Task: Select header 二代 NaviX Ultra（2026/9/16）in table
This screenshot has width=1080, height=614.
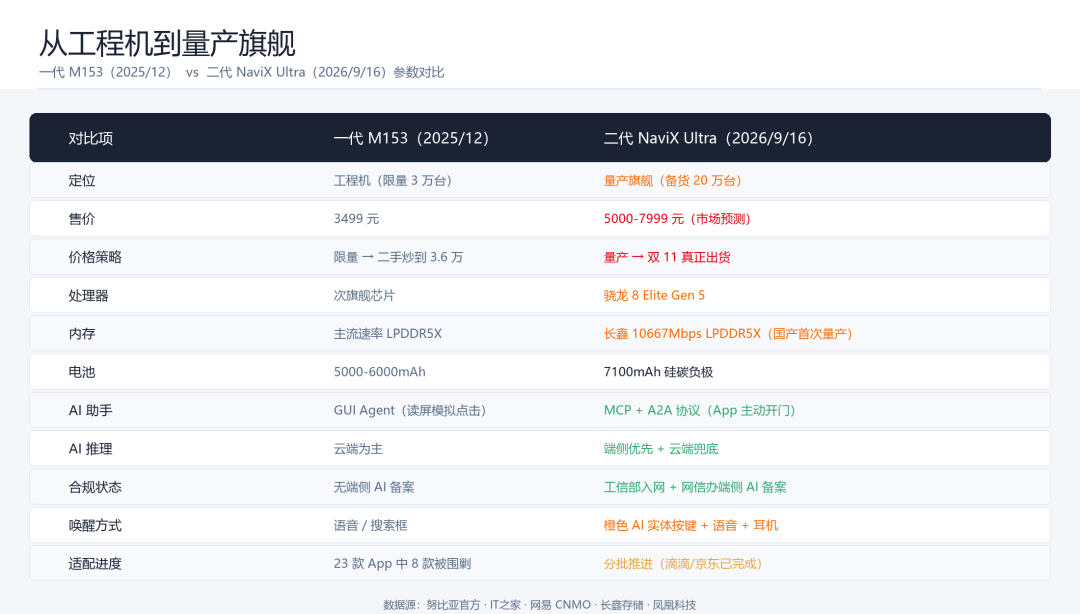Action: (708, 138)
